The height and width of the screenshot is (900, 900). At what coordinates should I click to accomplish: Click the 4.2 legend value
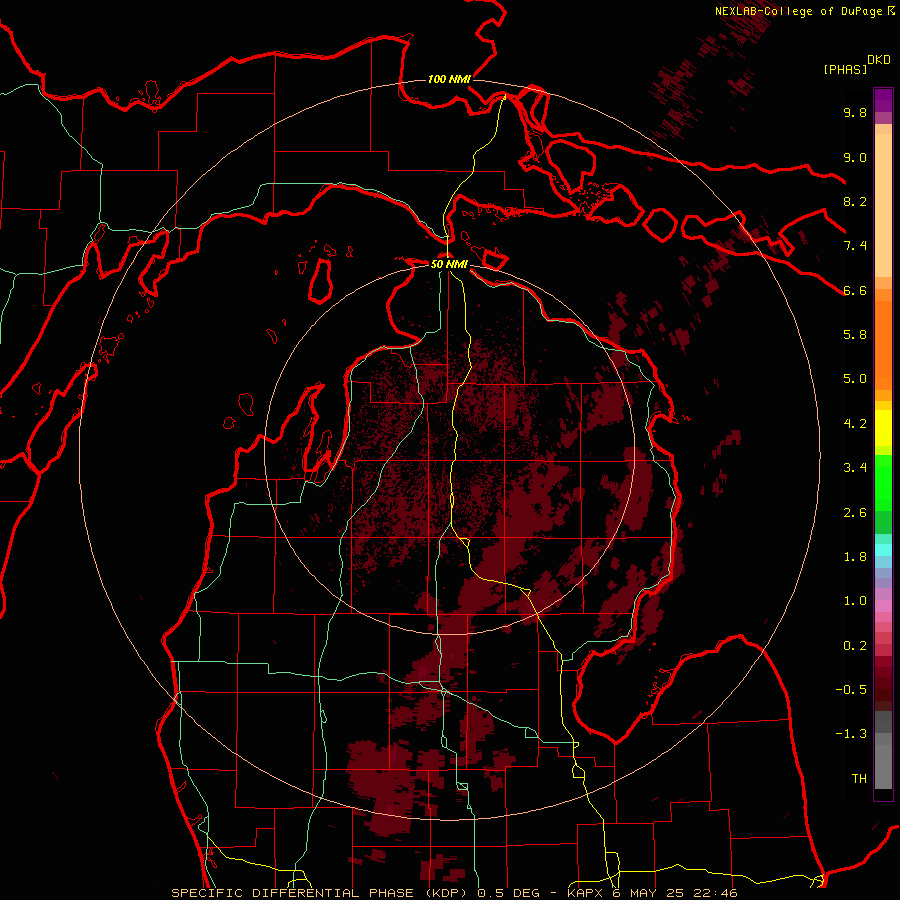coord(855,424)
